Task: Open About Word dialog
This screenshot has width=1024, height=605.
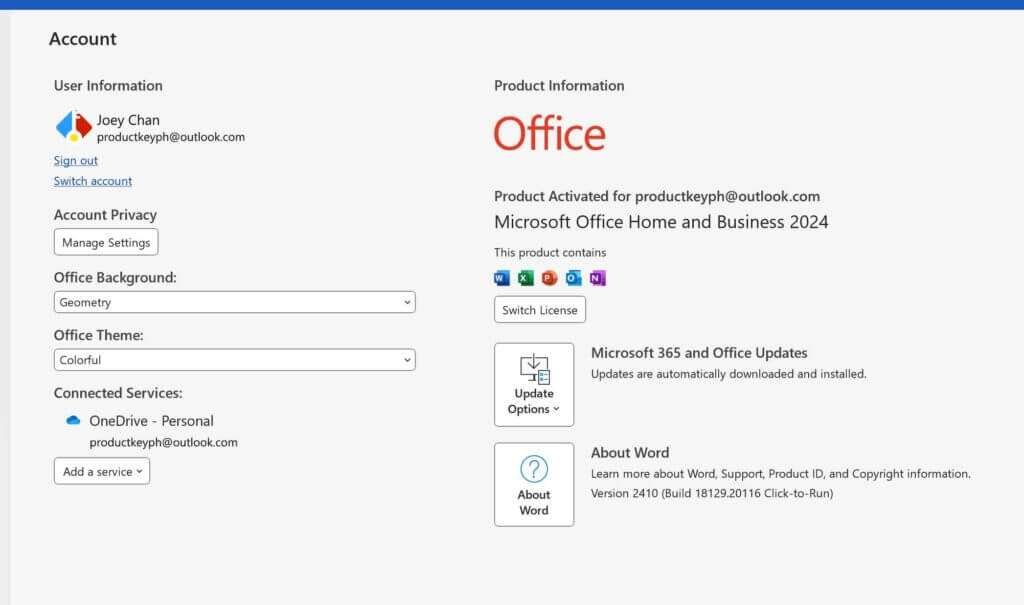Action: [534, 484]
